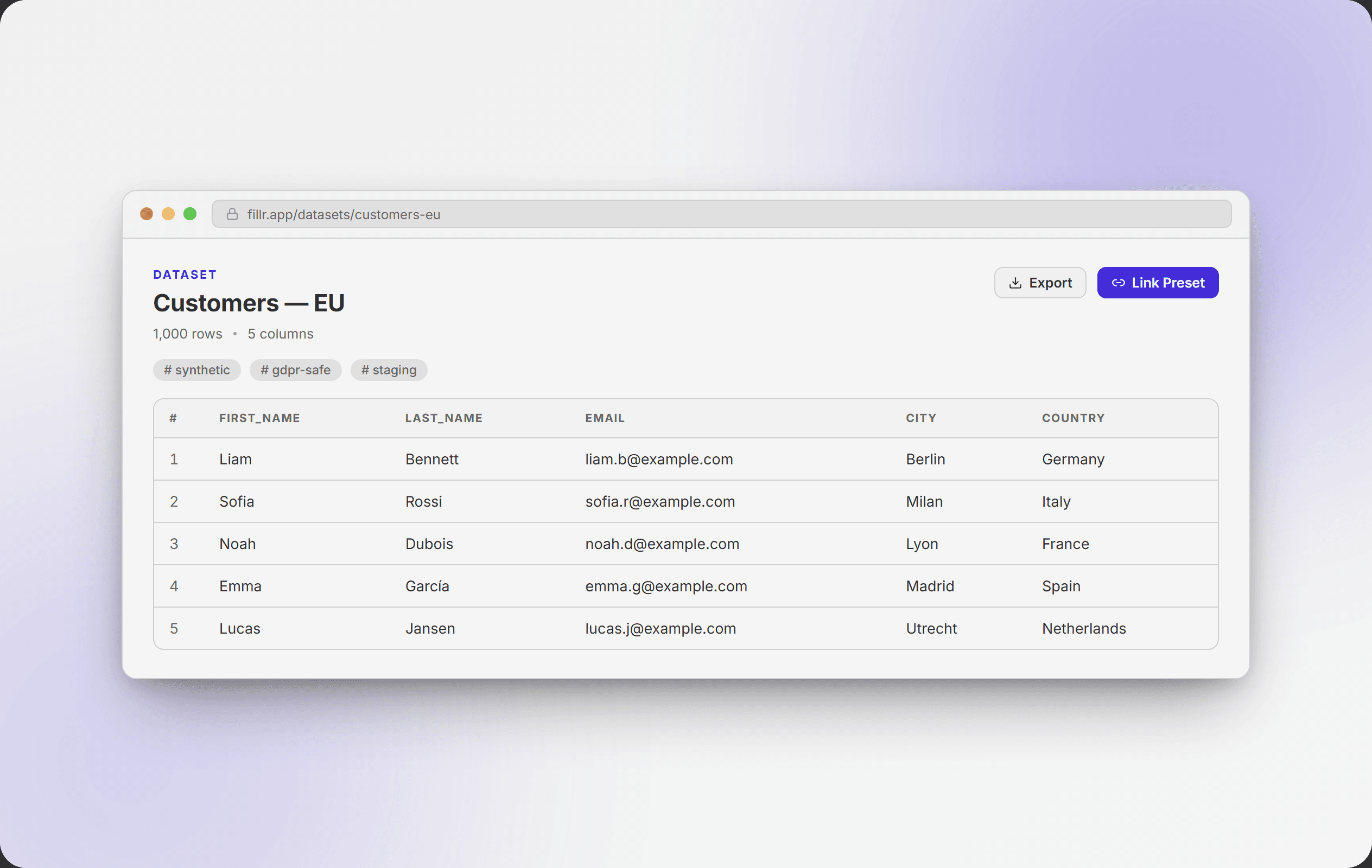Screen dimensions: 1372x868
Task: Click the EMAIL column header
Action: [605, 418]
